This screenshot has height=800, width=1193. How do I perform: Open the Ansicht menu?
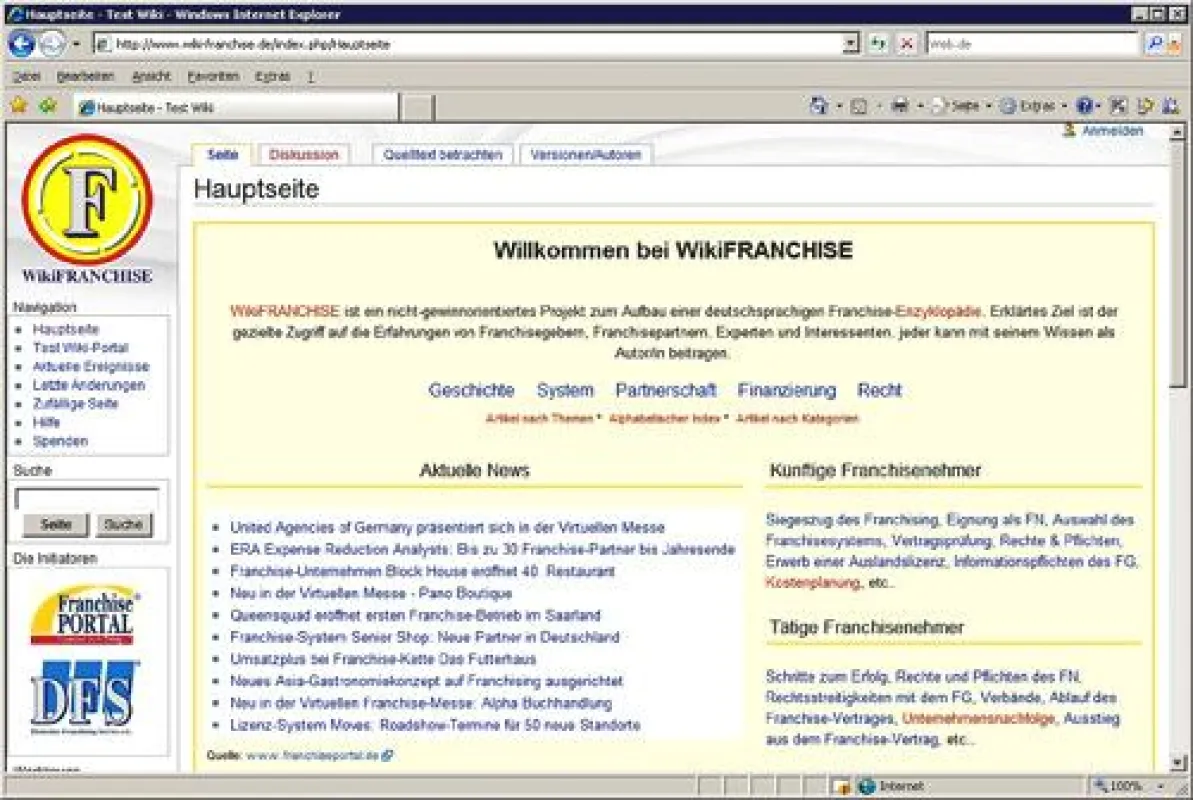(x=151, y=76)
